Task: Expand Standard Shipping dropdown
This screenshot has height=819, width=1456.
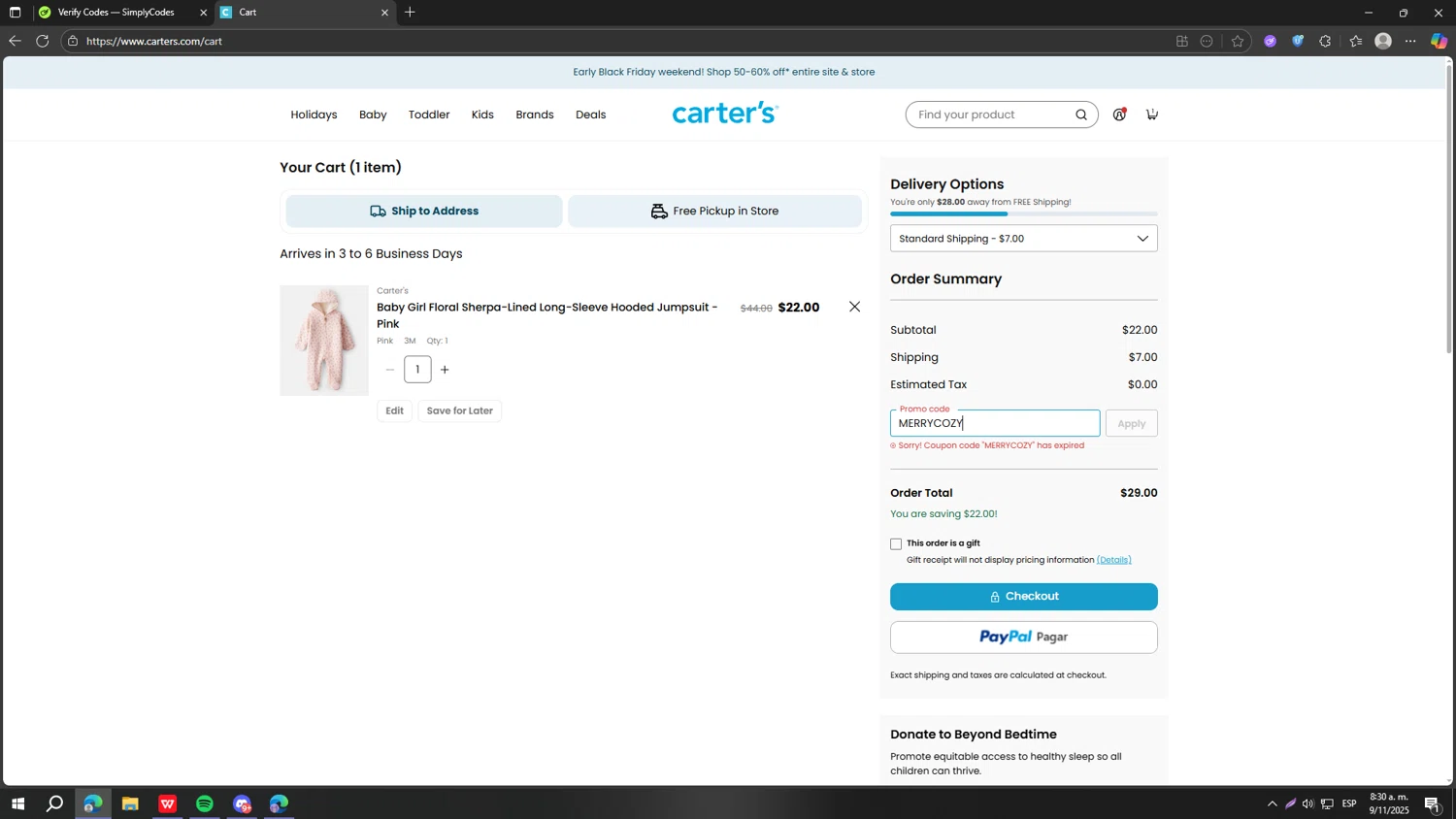Action: (x=1024, y=239)
